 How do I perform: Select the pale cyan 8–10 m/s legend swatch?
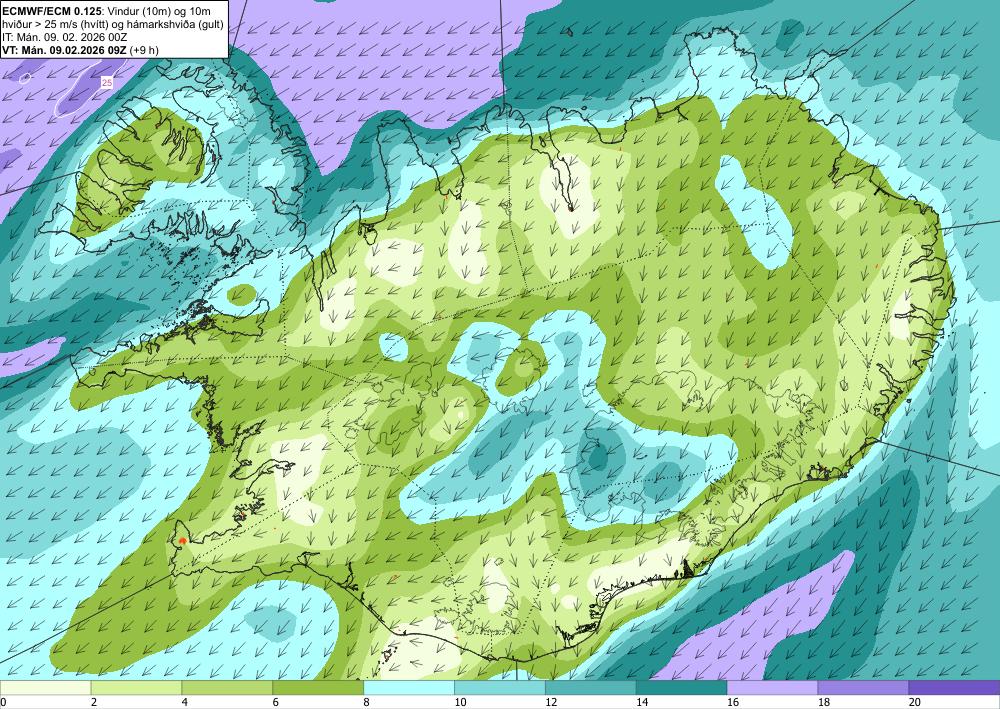click(409, 687)
